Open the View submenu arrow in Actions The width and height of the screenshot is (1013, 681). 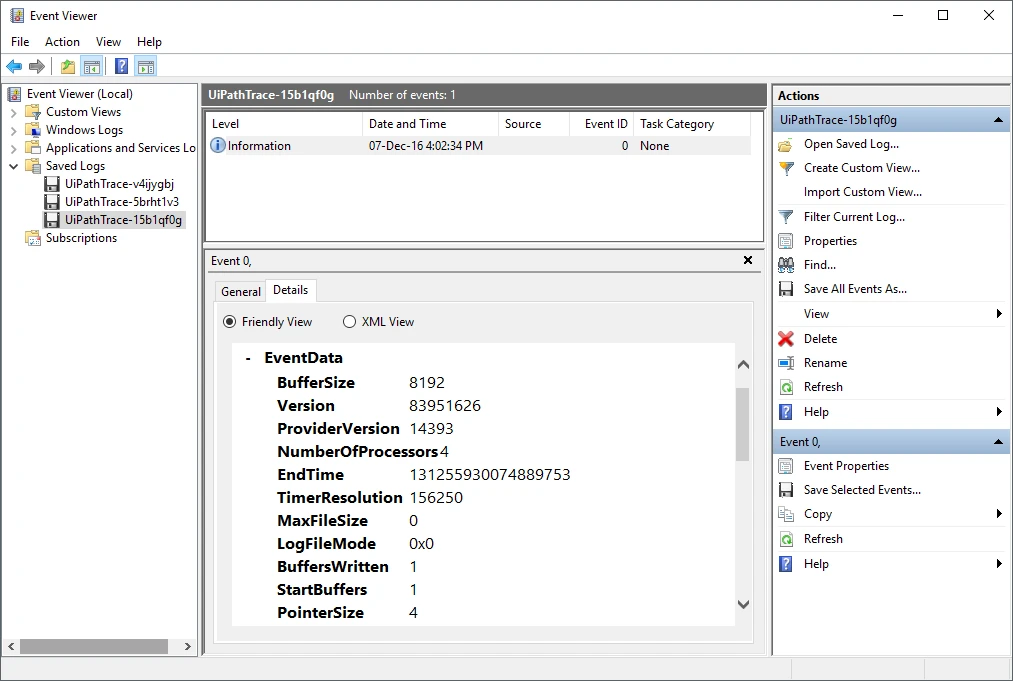(999, 314)
